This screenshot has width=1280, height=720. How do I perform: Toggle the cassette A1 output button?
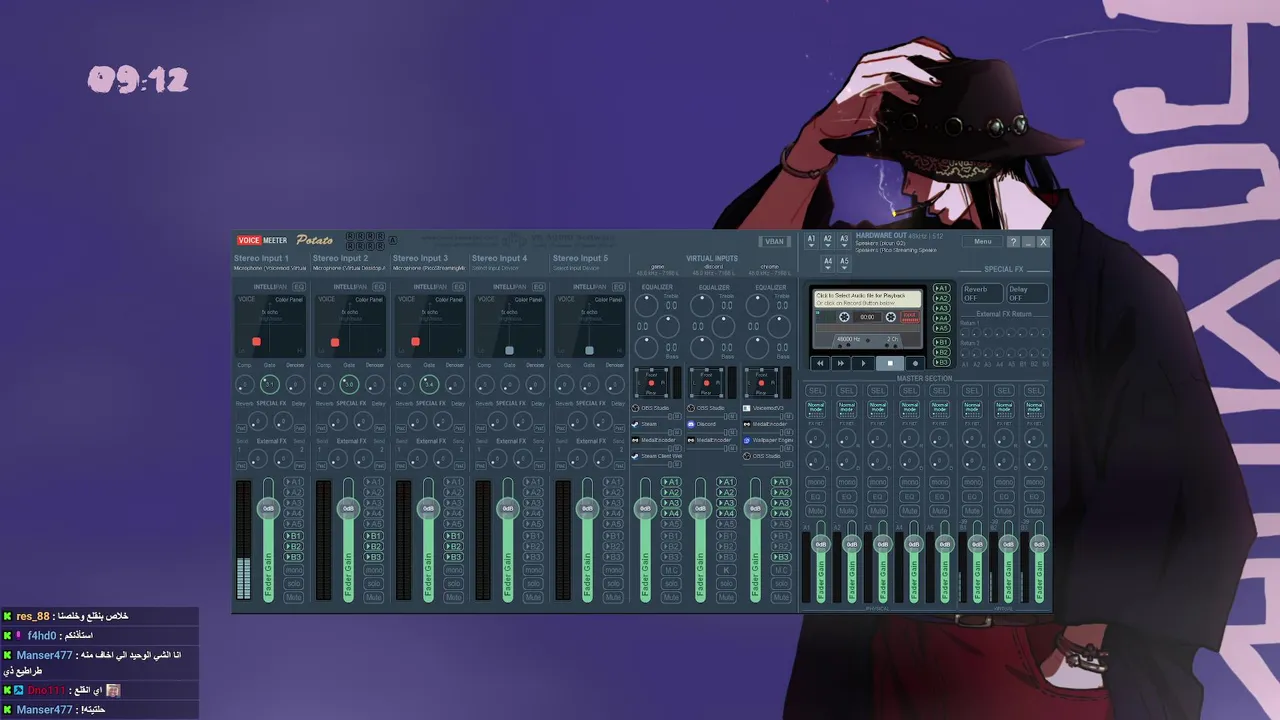click(x=941, y=289)
